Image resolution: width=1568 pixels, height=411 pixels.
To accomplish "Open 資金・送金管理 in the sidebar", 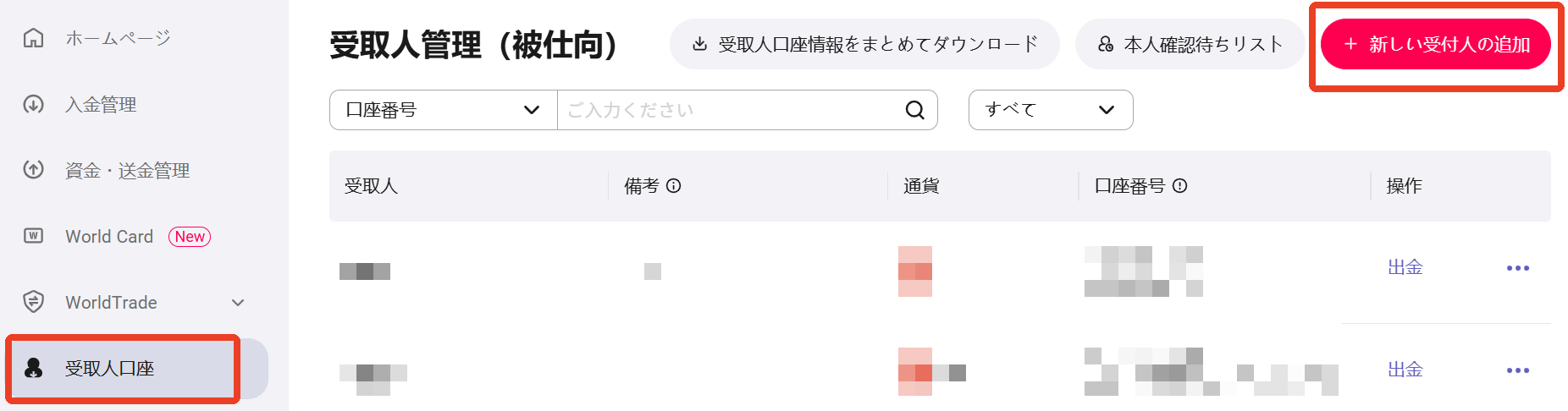I will tap(128, 170).
